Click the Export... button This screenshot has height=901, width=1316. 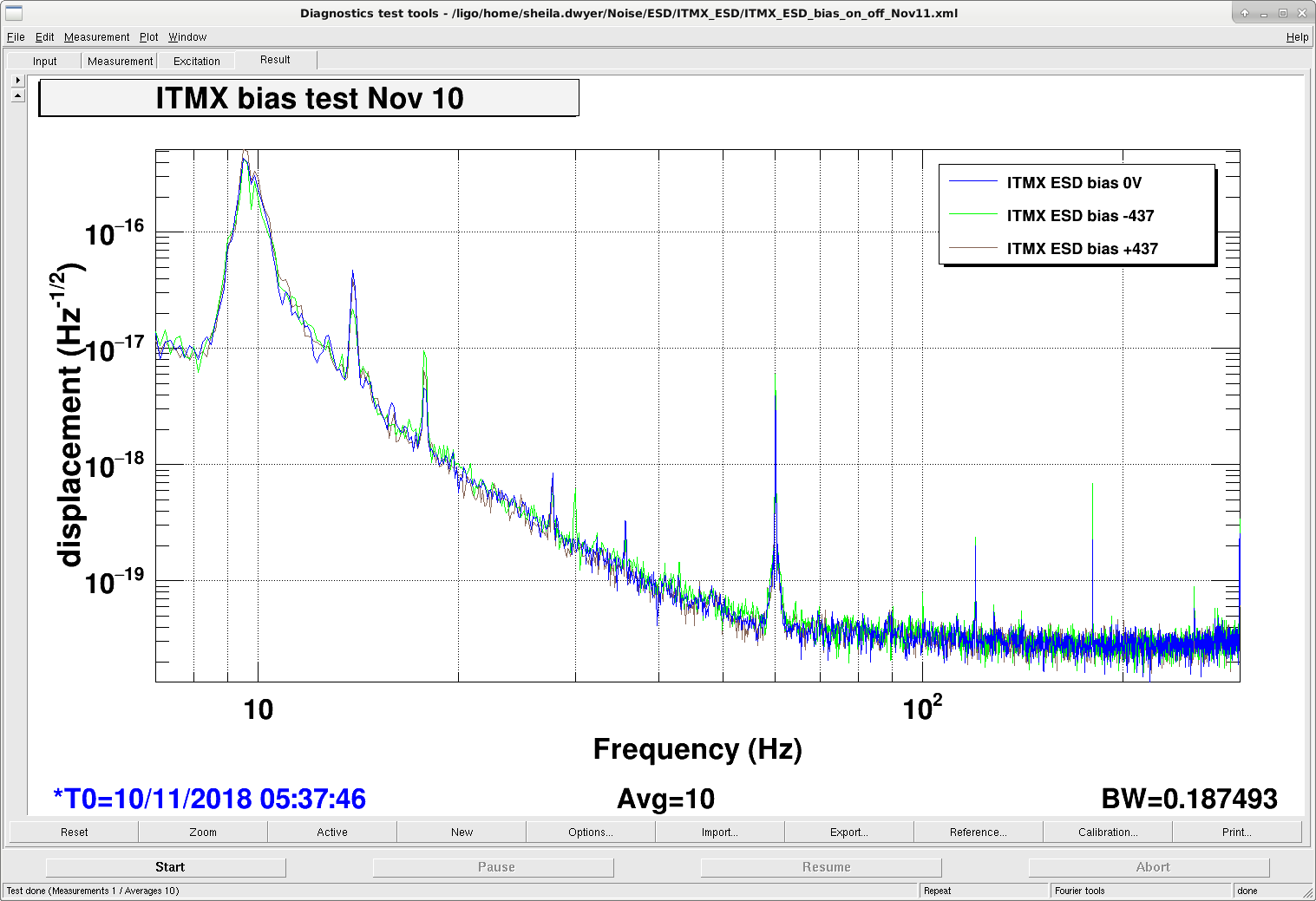(x=849, y=832)
